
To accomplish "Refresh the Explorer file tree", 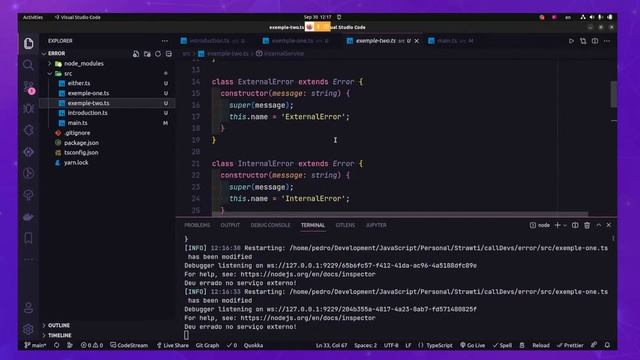I will (x=158, y=54).
